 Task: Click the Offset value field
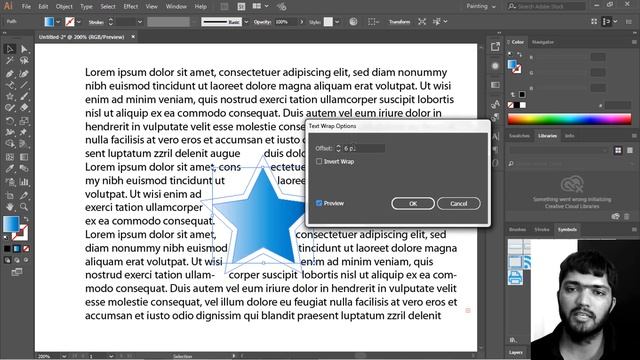tap(364, 149)
